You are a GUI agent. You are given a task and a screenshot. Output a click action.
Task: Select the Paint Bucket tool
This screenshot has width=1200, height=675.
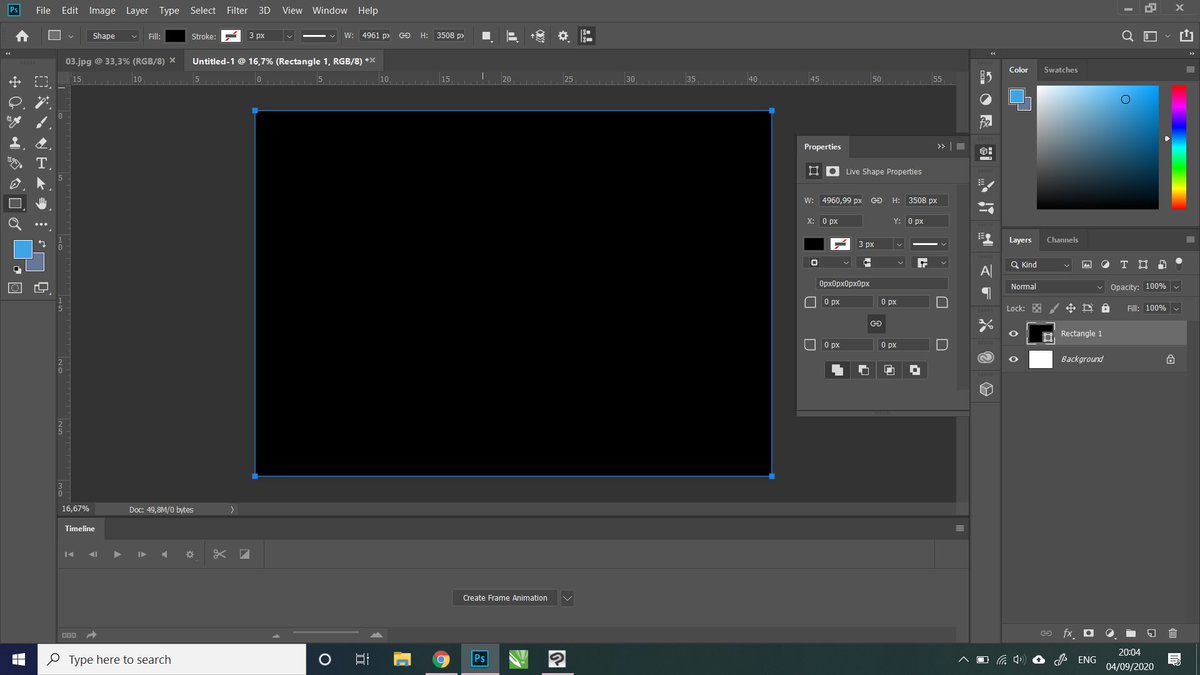tap(15, 163)
